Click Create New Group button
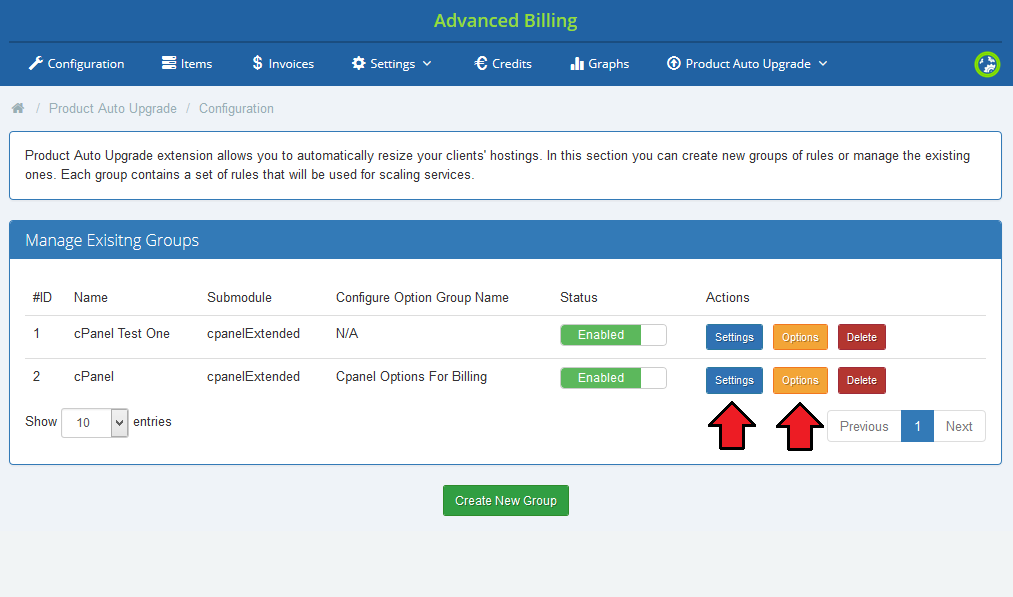This screenshot has width=1013, height=597. [x=506, y=501]
